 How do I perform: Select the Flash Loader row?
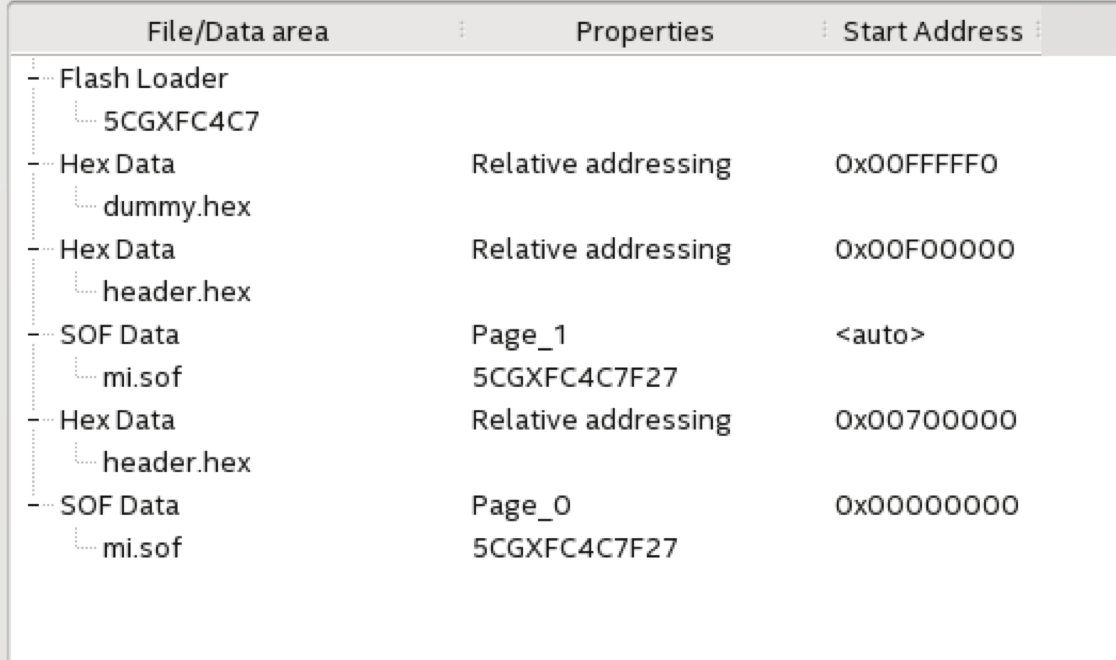[x=110, y=76]
